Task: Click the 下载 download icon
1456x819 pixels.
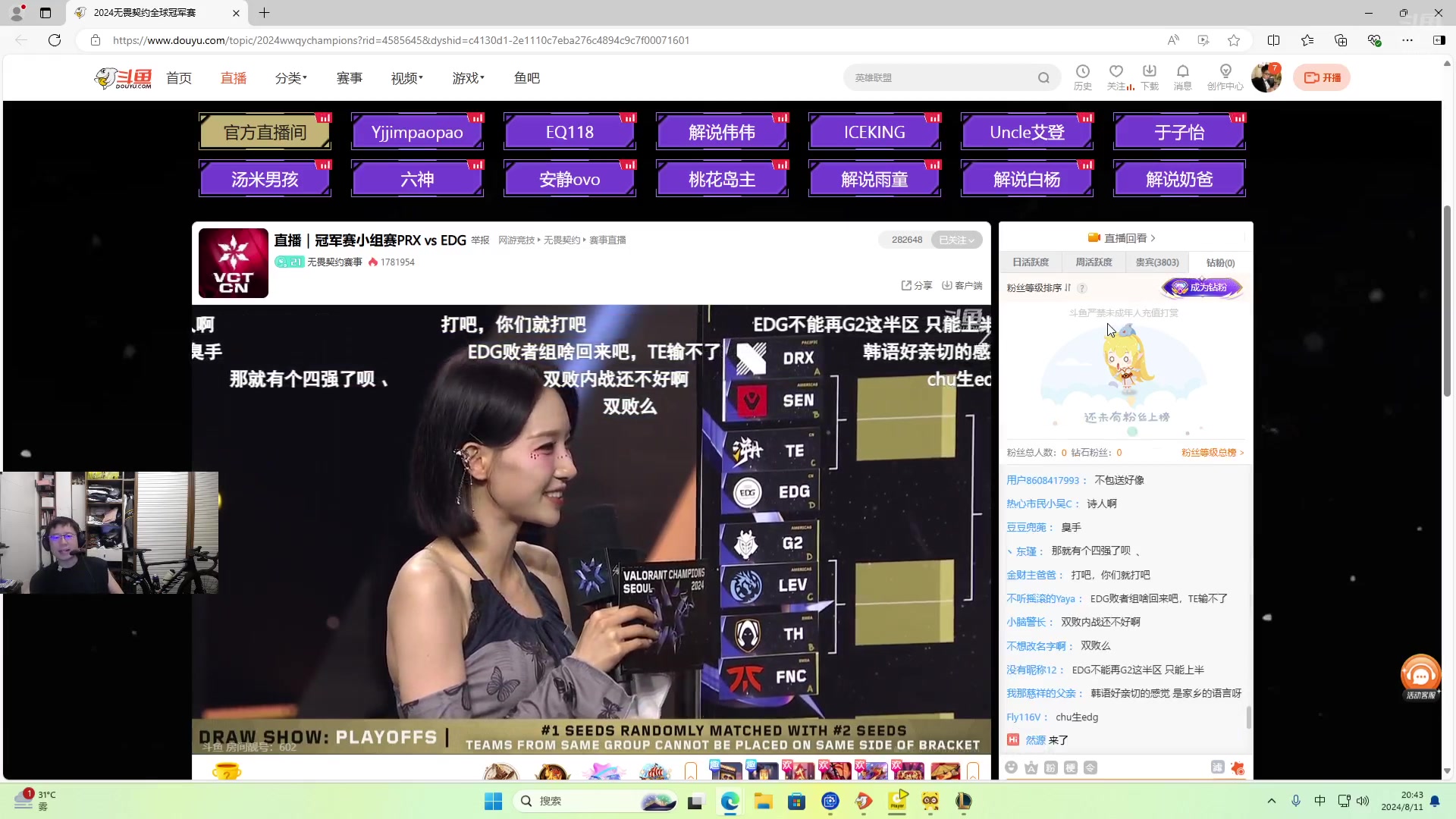Action: (x=1150, y=77)
